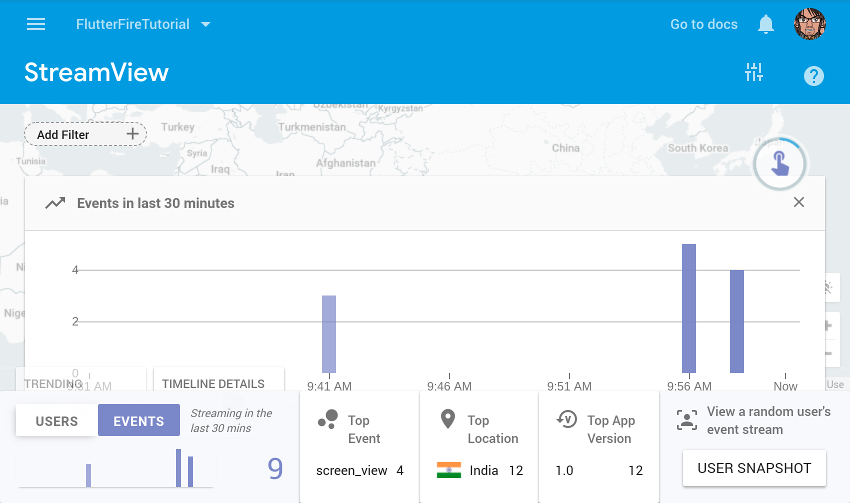Click the Events in last 30 minutes title
This screenshot has width=850, height=503.
click(x=156, y=203)
